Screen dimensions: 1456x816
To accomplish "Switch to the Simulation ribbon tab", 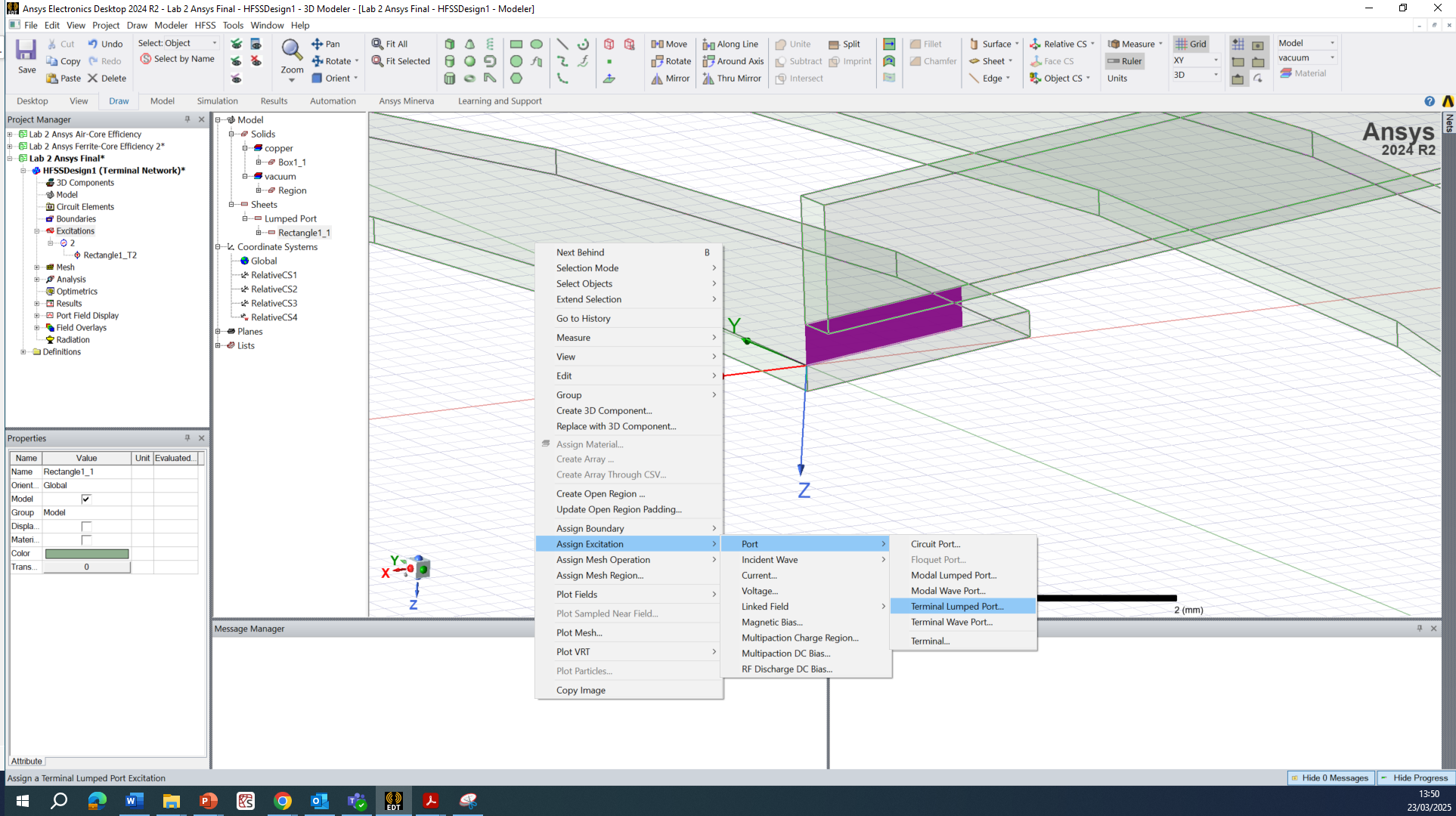I will pos(217,101).
